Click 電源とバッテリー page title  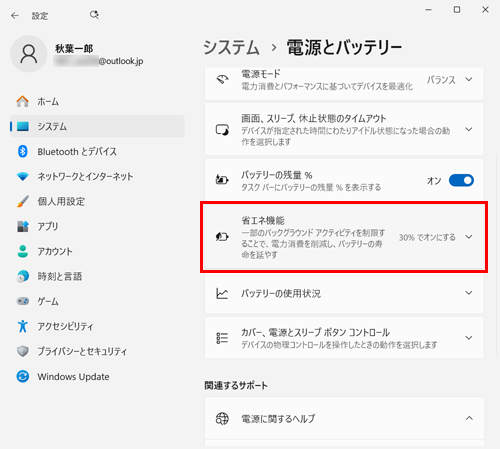click(x=344, y=47)
